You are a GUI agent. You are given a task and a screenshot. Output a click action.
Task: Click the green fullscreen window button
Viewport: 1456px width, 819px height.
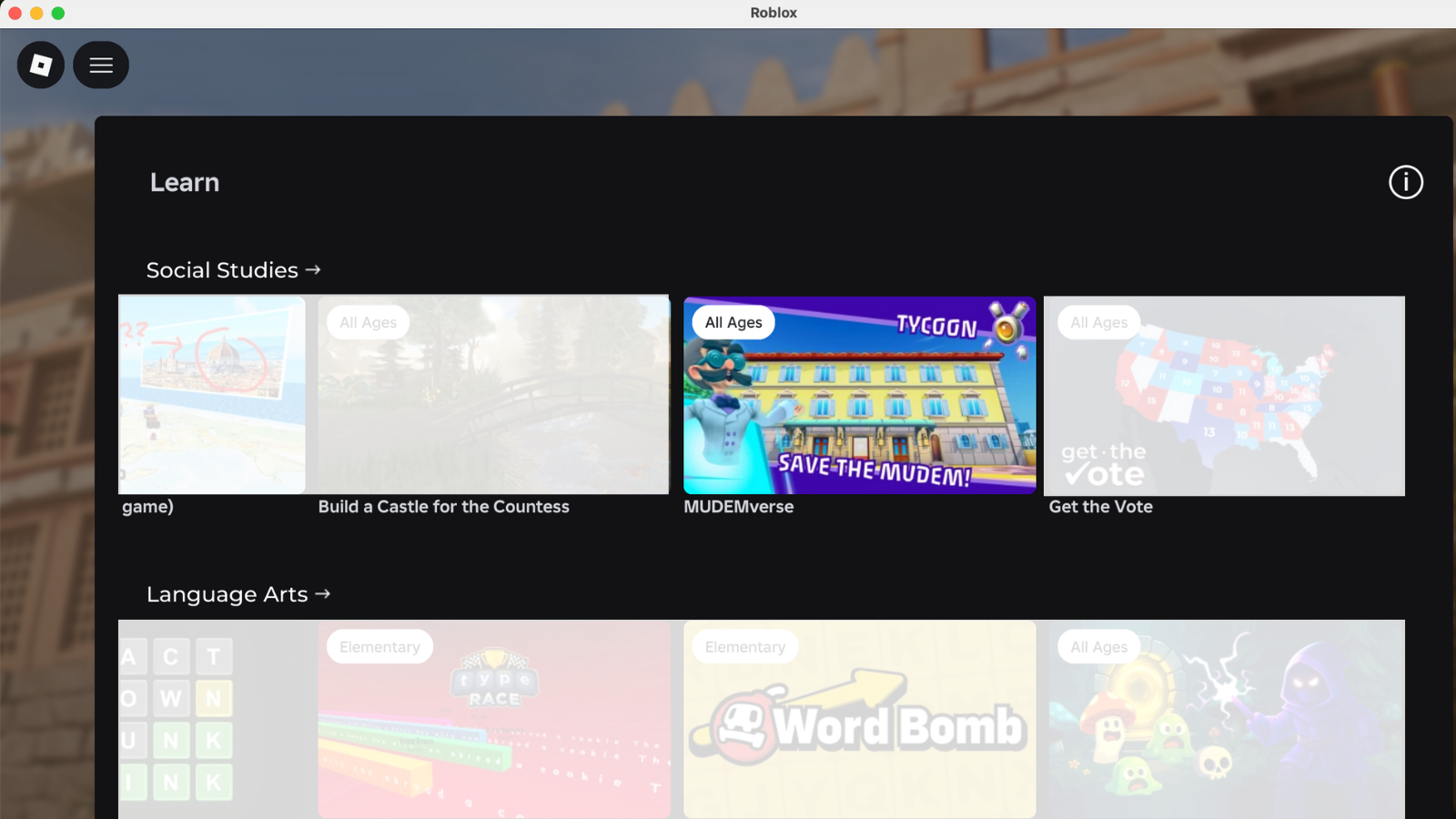pos(58,13)
